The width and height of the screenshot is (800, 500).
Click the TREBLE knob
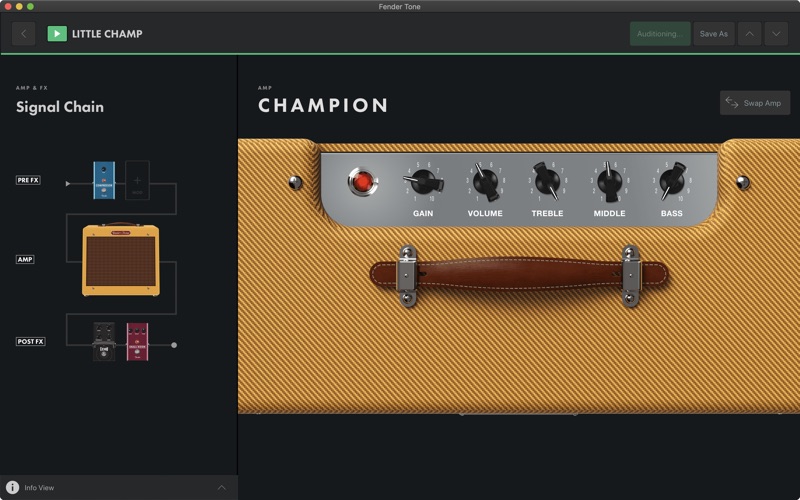(547, 181)
